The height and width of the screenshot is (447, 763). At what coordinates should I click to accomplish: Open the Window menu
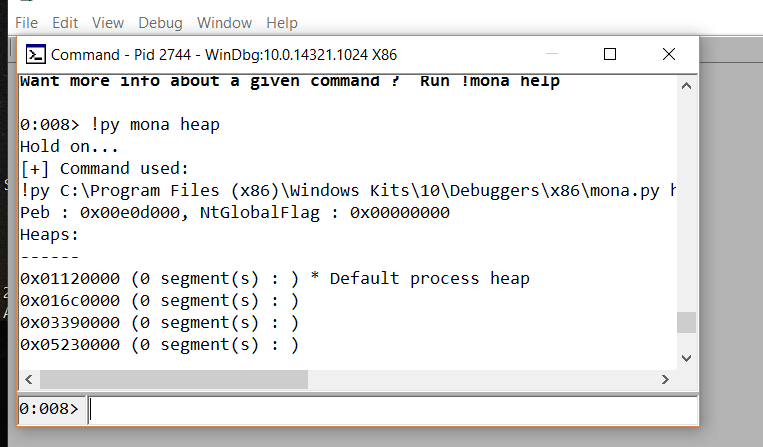224,22
